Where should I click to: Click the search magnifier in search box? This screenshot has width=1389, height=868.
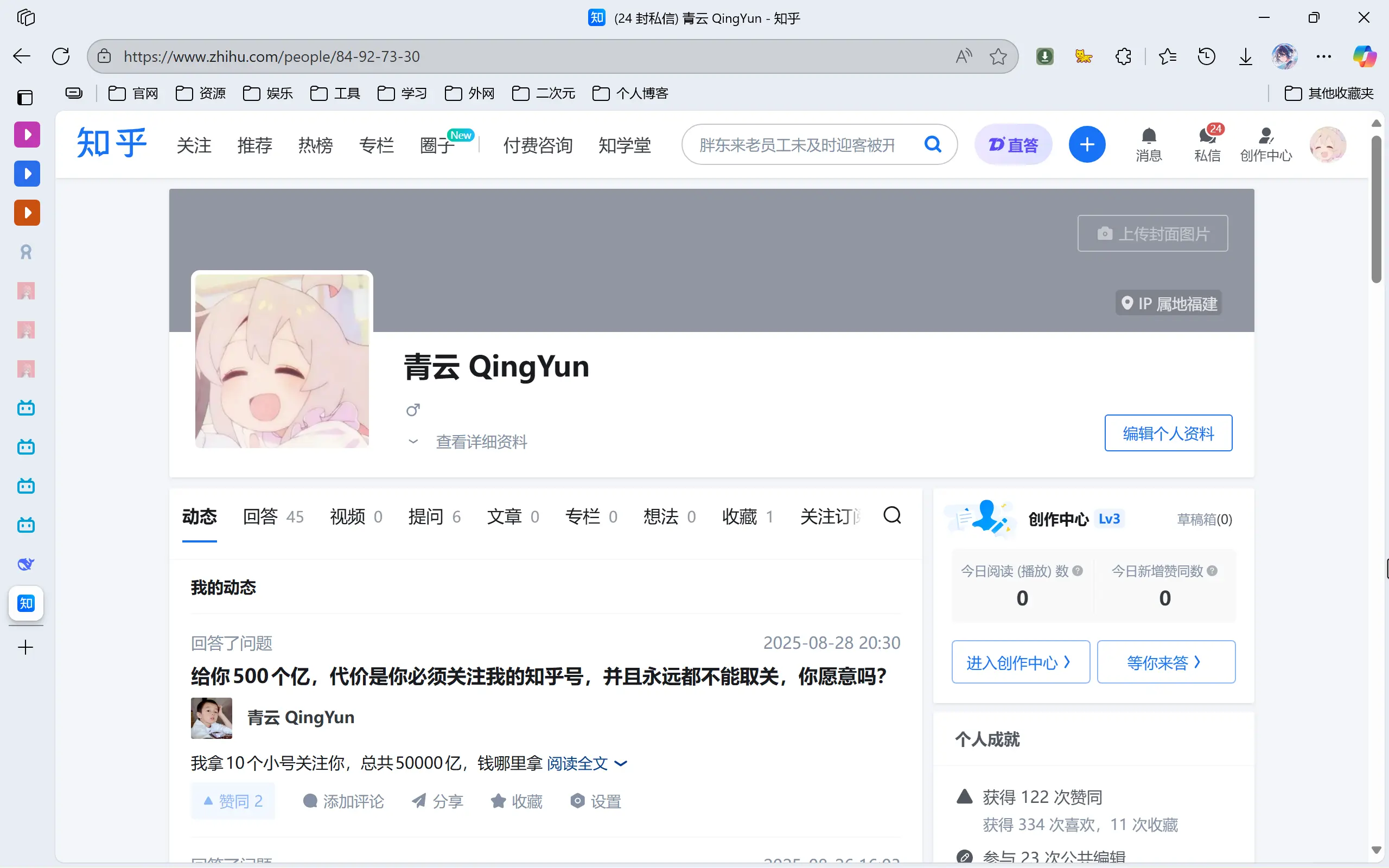pyautogui.click(x=933, y=145)
